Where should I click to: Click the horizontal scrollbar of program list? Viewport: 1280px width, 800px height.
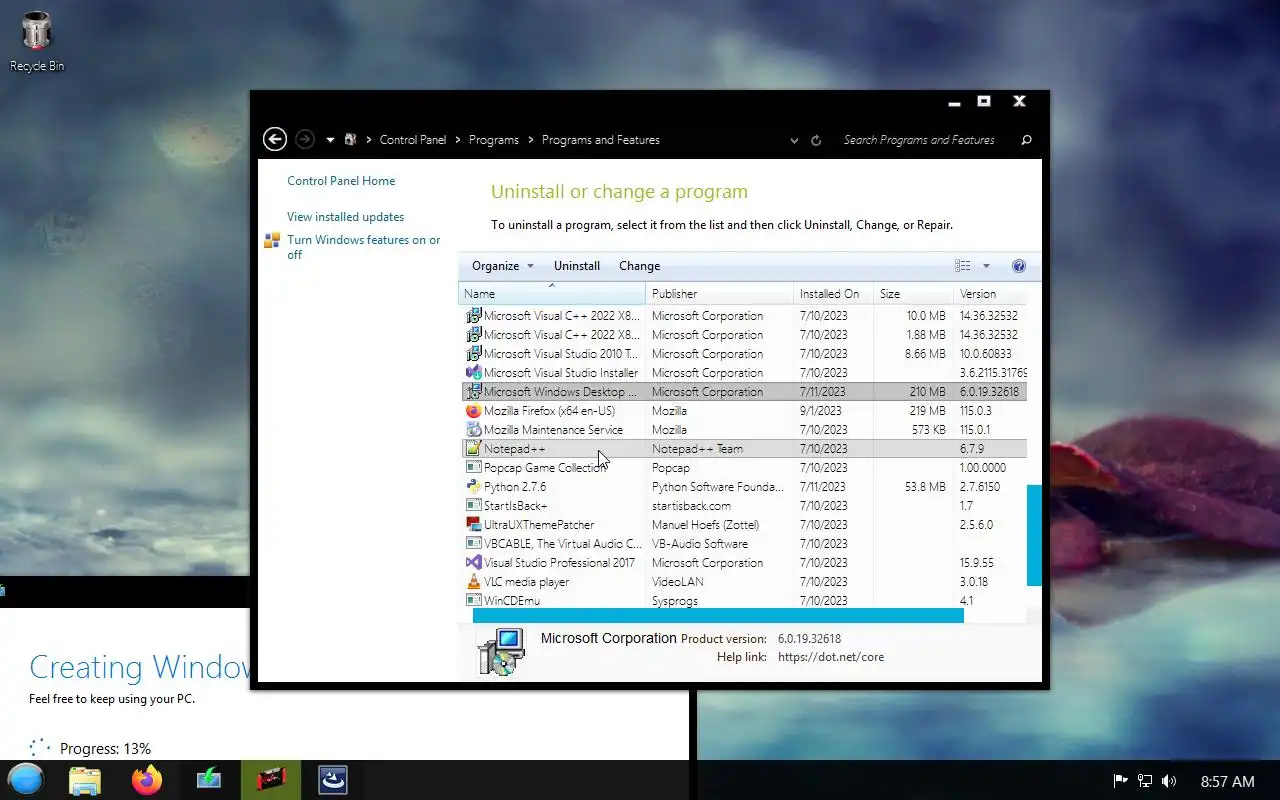point(718,616)
